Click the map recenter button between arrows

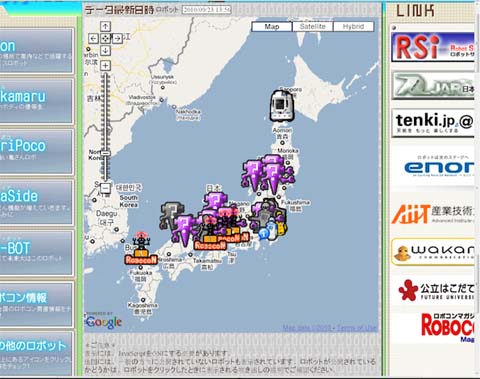[x=105, y=38]
